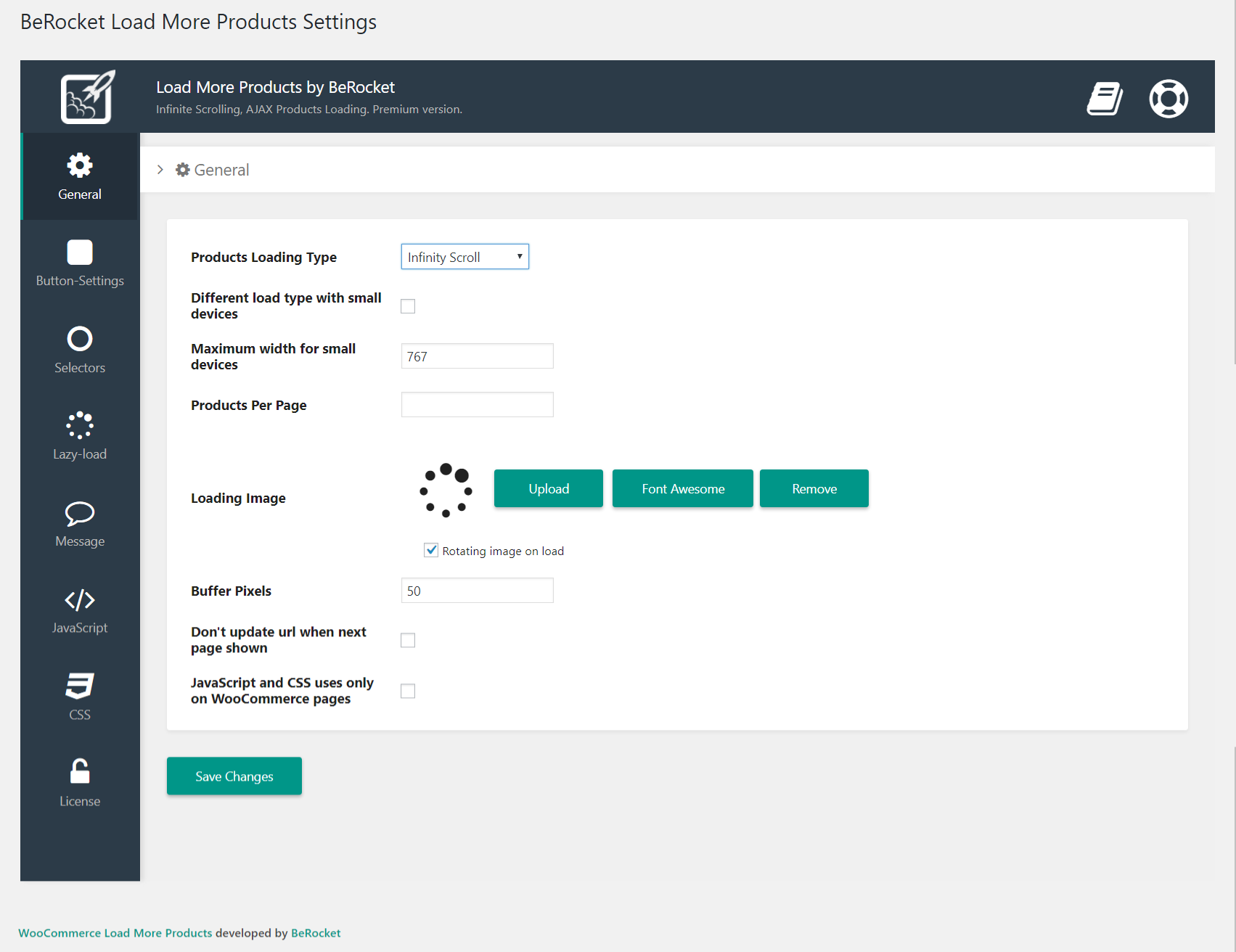
Task: Open the Products Loading Type dropdown
Action: [x=465, y=257]
